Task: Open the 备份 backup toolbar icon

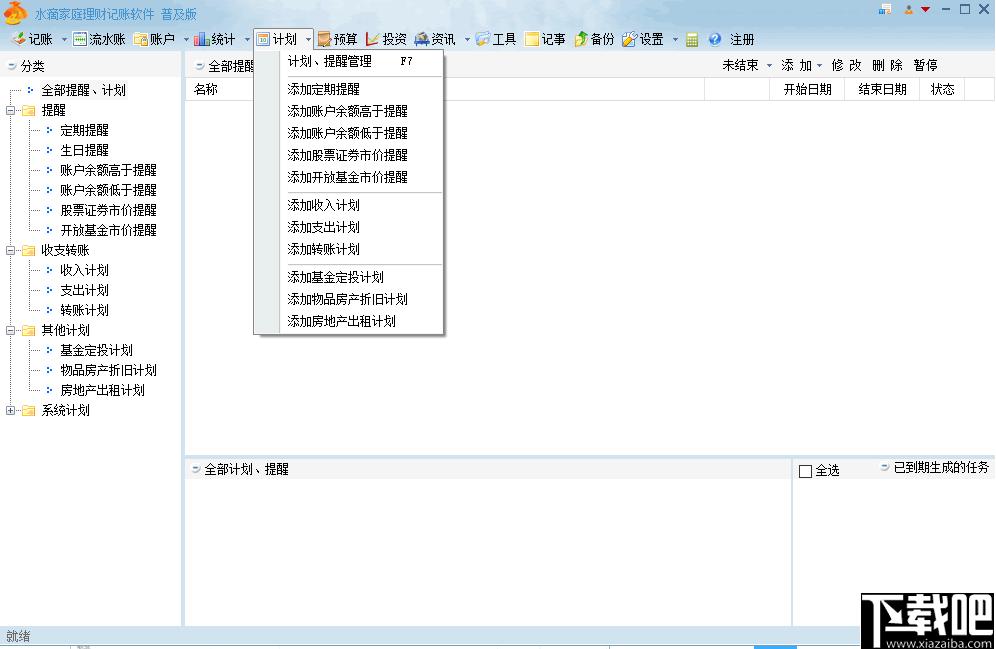Action: point(581,39)
